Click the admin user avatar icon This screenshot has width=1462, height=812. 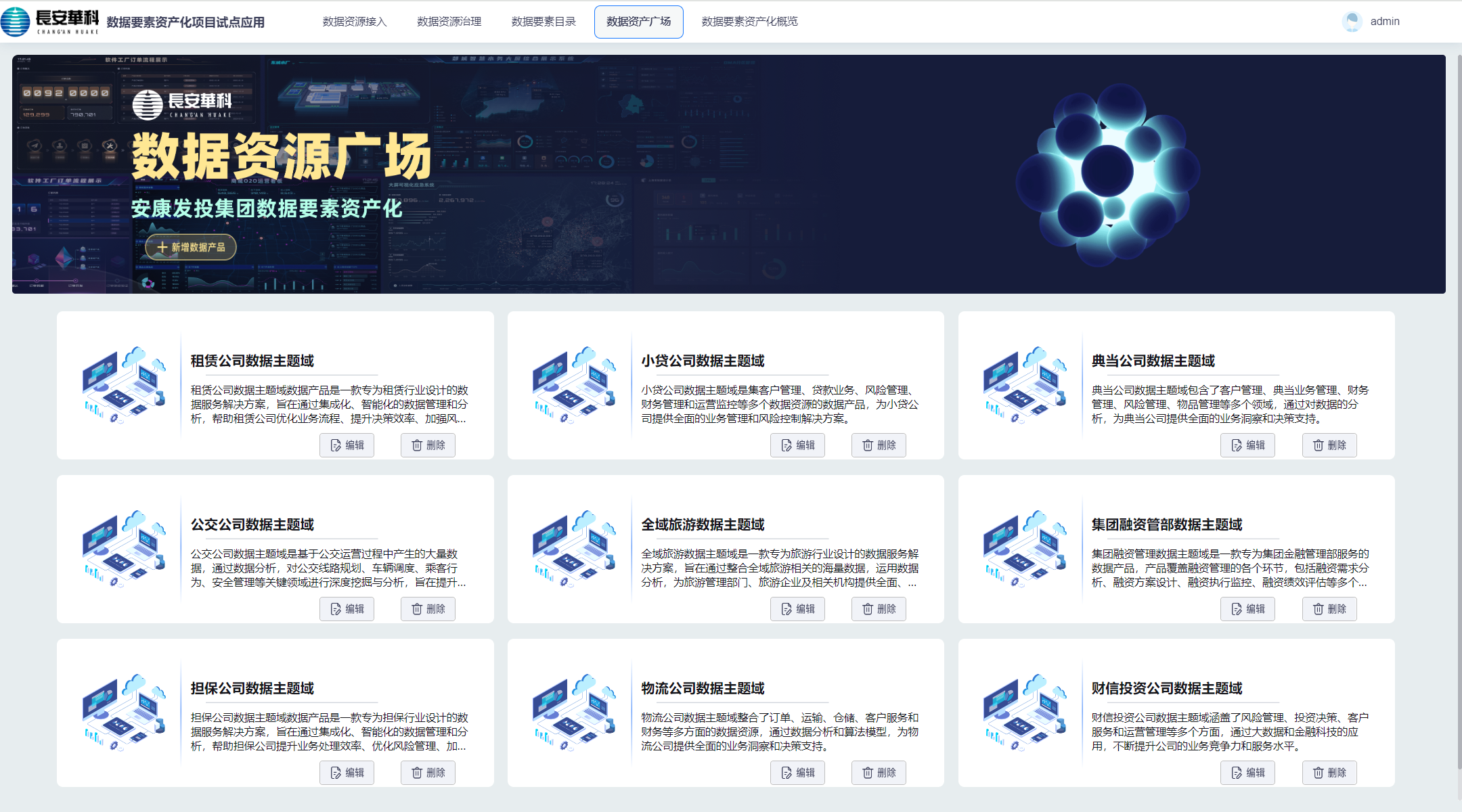(1352, 22)
